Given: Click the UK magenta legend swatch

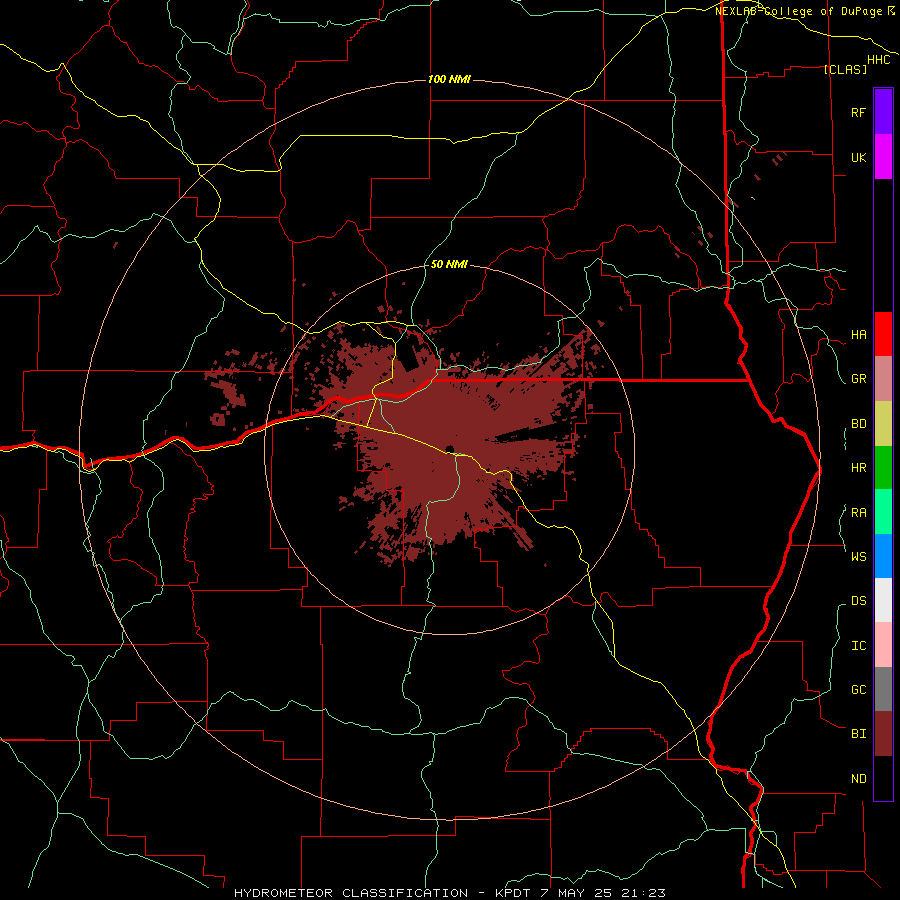Looking at the screenshot, I should click(883, 157).
